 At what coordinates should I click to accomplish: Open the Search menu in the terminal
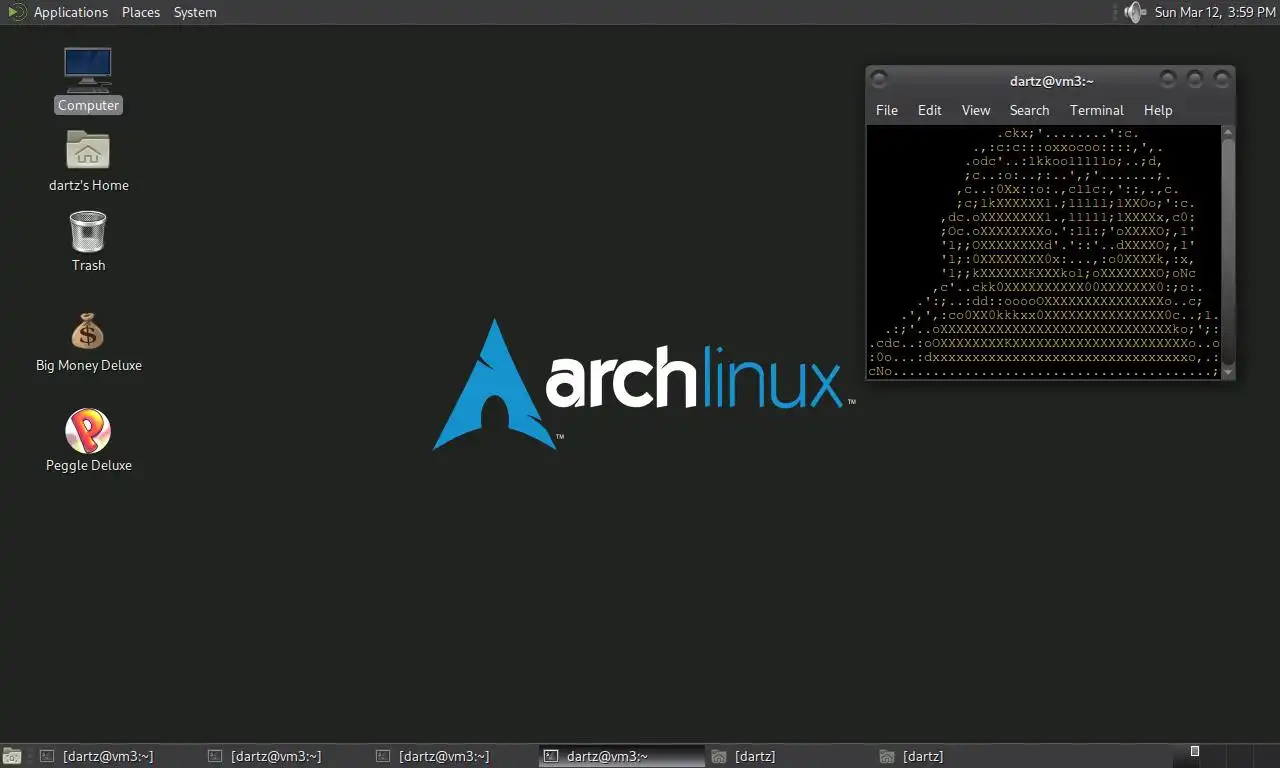1029,110
